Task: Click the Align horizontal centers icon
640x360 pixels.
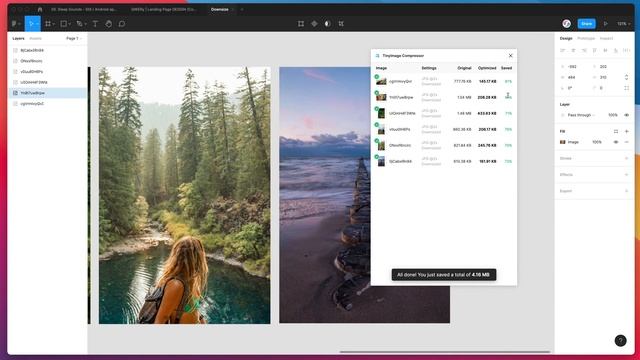Action: click(573, 50)
